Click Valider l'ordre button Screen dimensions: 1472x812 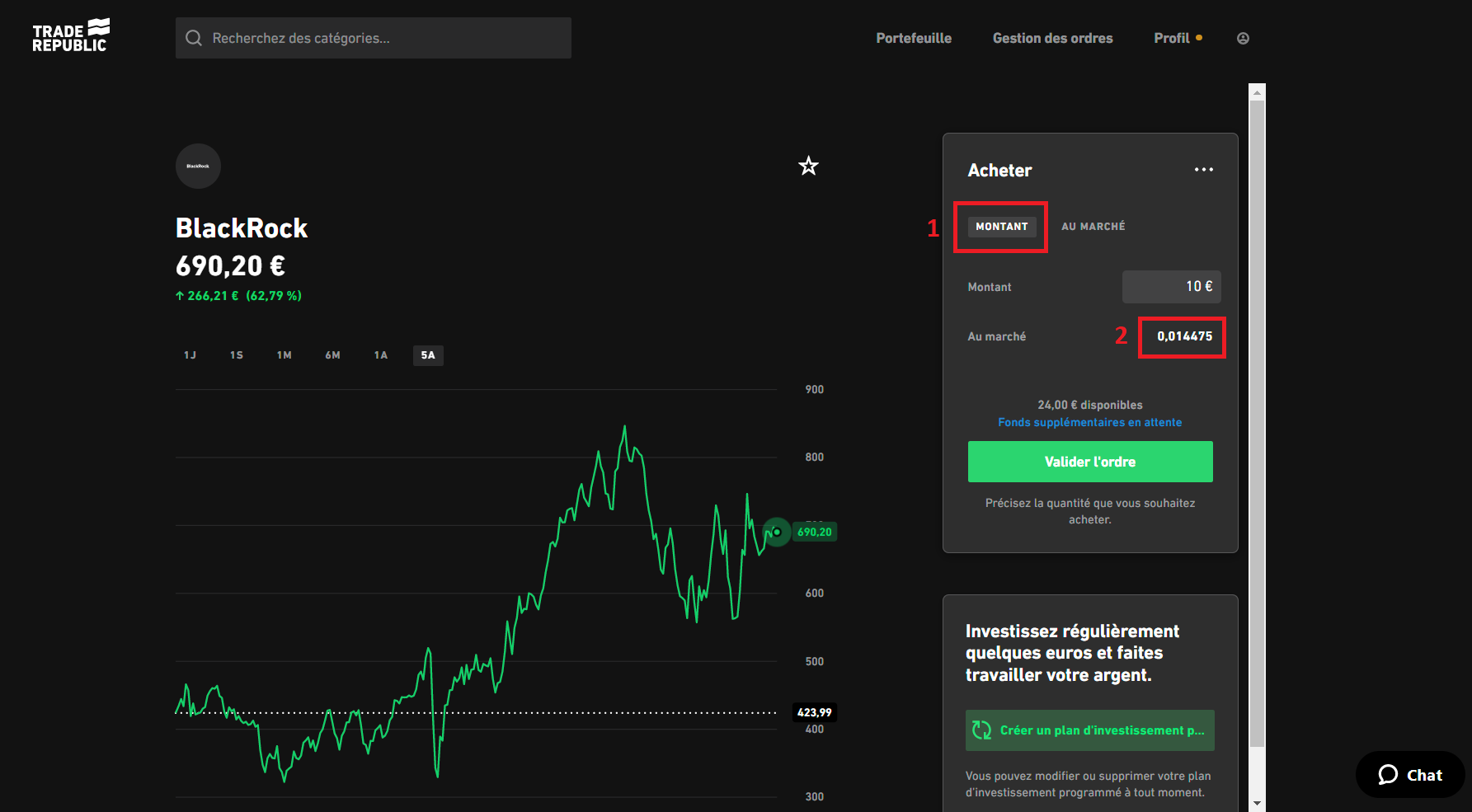point(1089,462)
